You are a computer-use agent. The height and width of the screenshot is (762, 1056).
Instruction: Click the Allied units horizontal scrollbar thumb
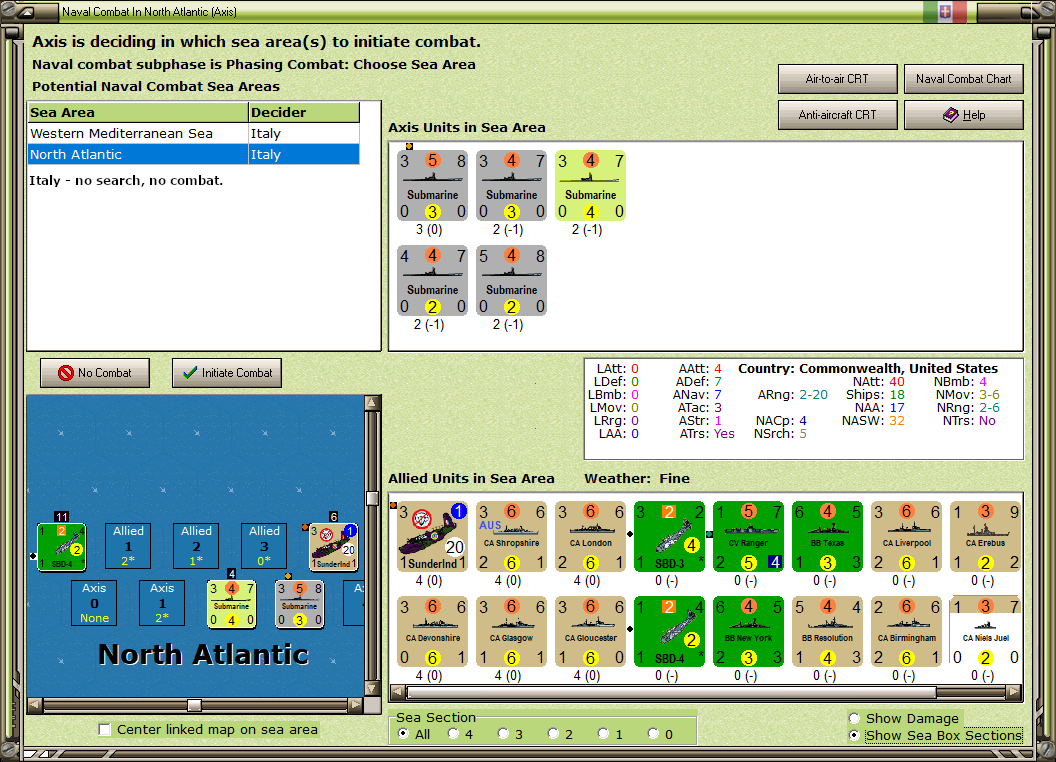(671, 692)
